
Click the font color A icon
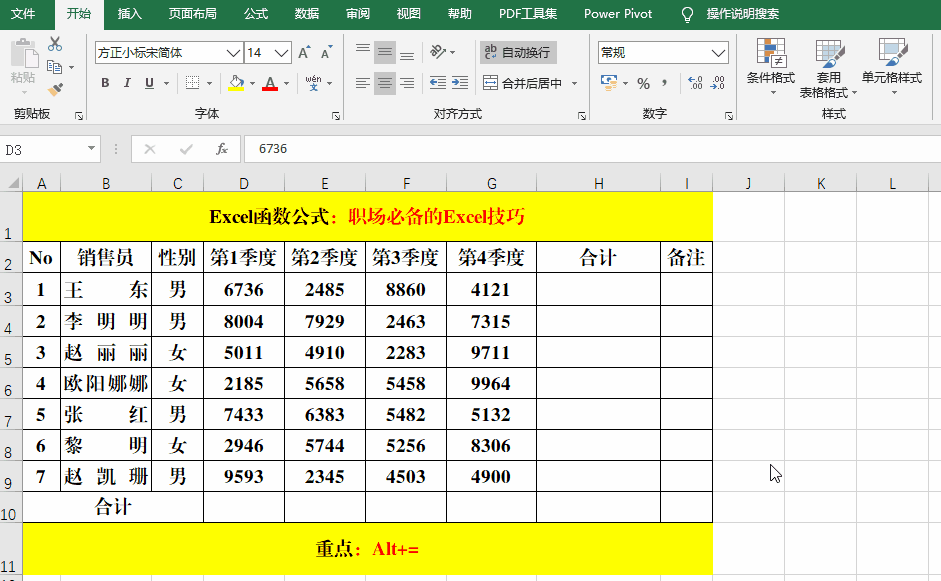click(x=271, y=83)
